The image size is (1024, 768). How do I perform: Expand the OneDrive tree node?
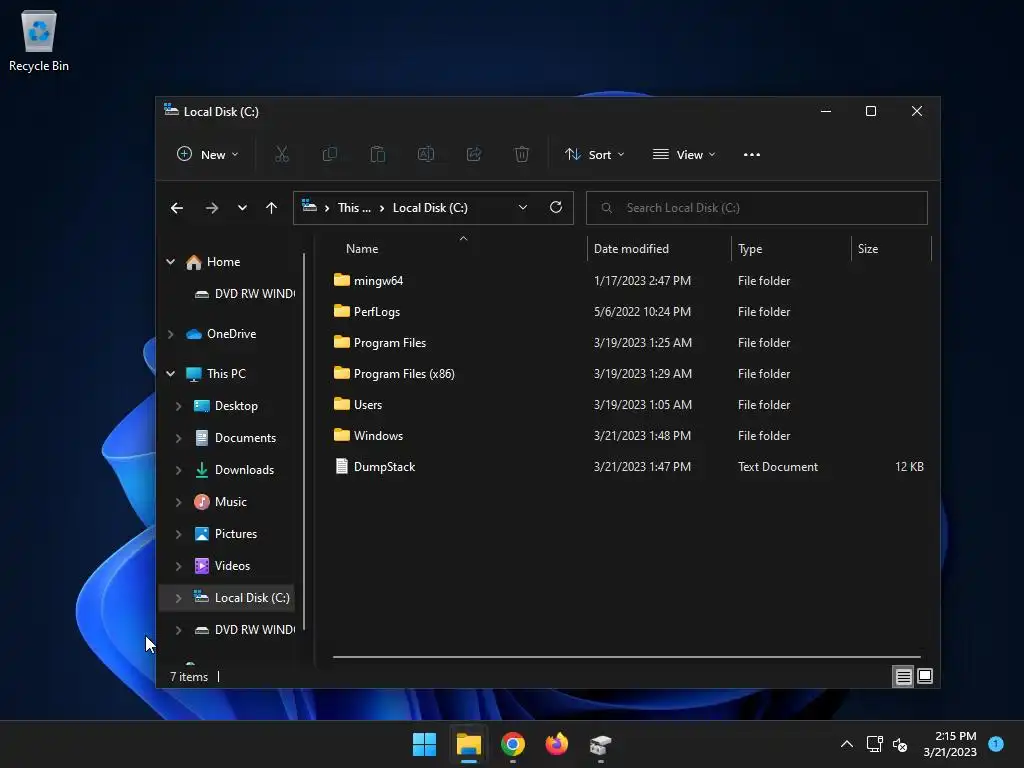170,334
